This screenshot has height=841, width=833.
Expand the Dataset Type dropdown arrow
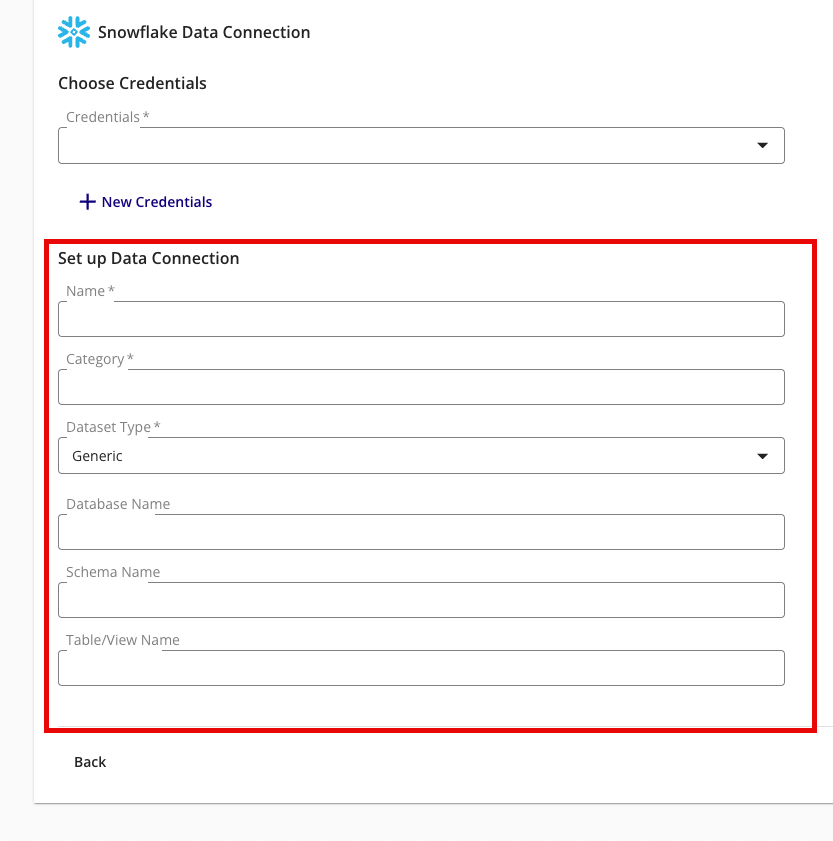click(x=763, y=456)
